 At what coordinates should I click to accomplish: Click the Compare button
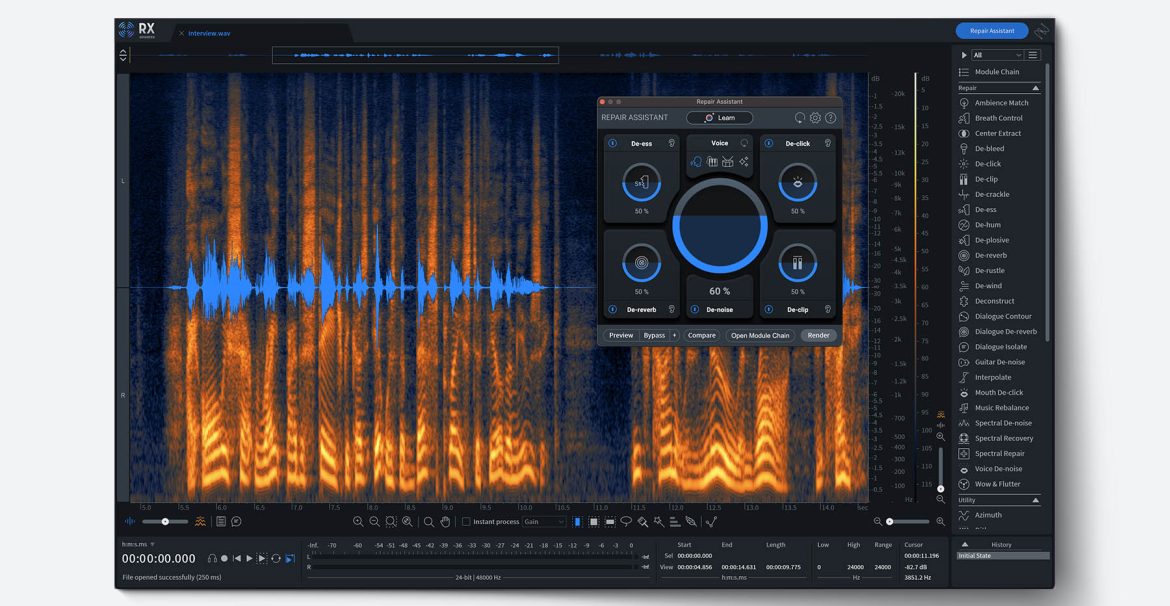coord(701,335)
